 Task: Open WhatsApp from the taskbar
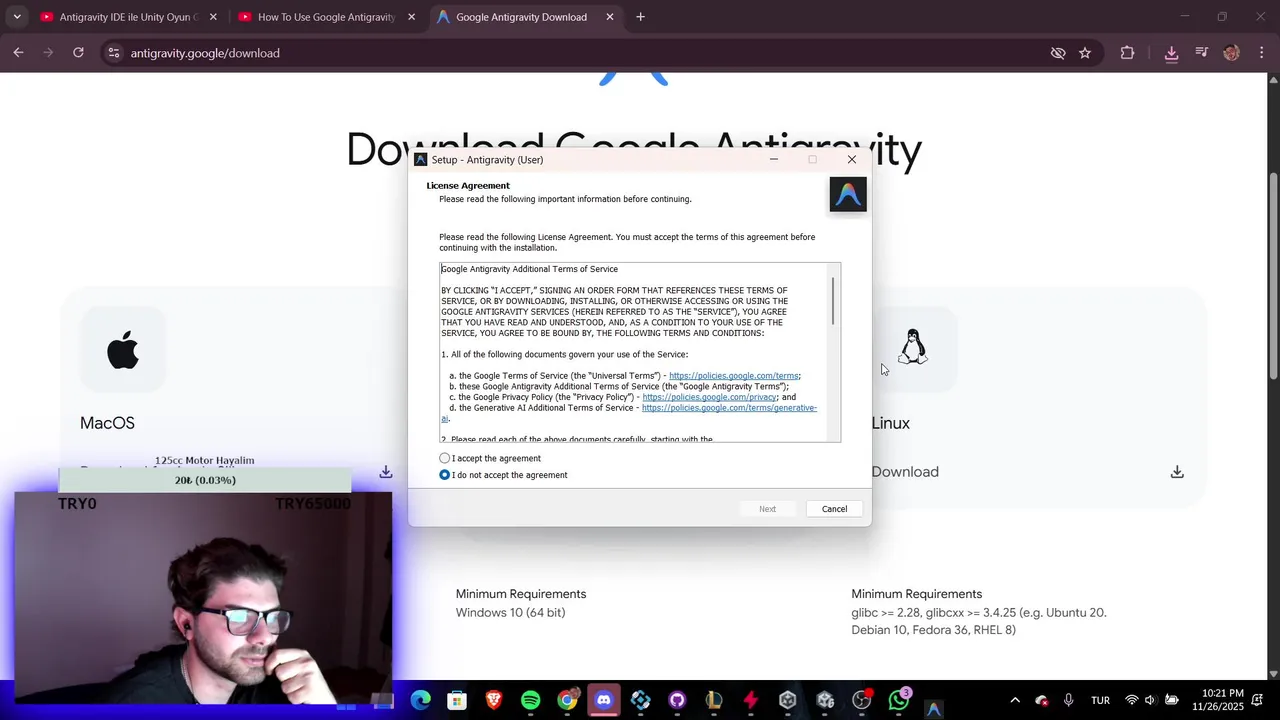point(898,700)
